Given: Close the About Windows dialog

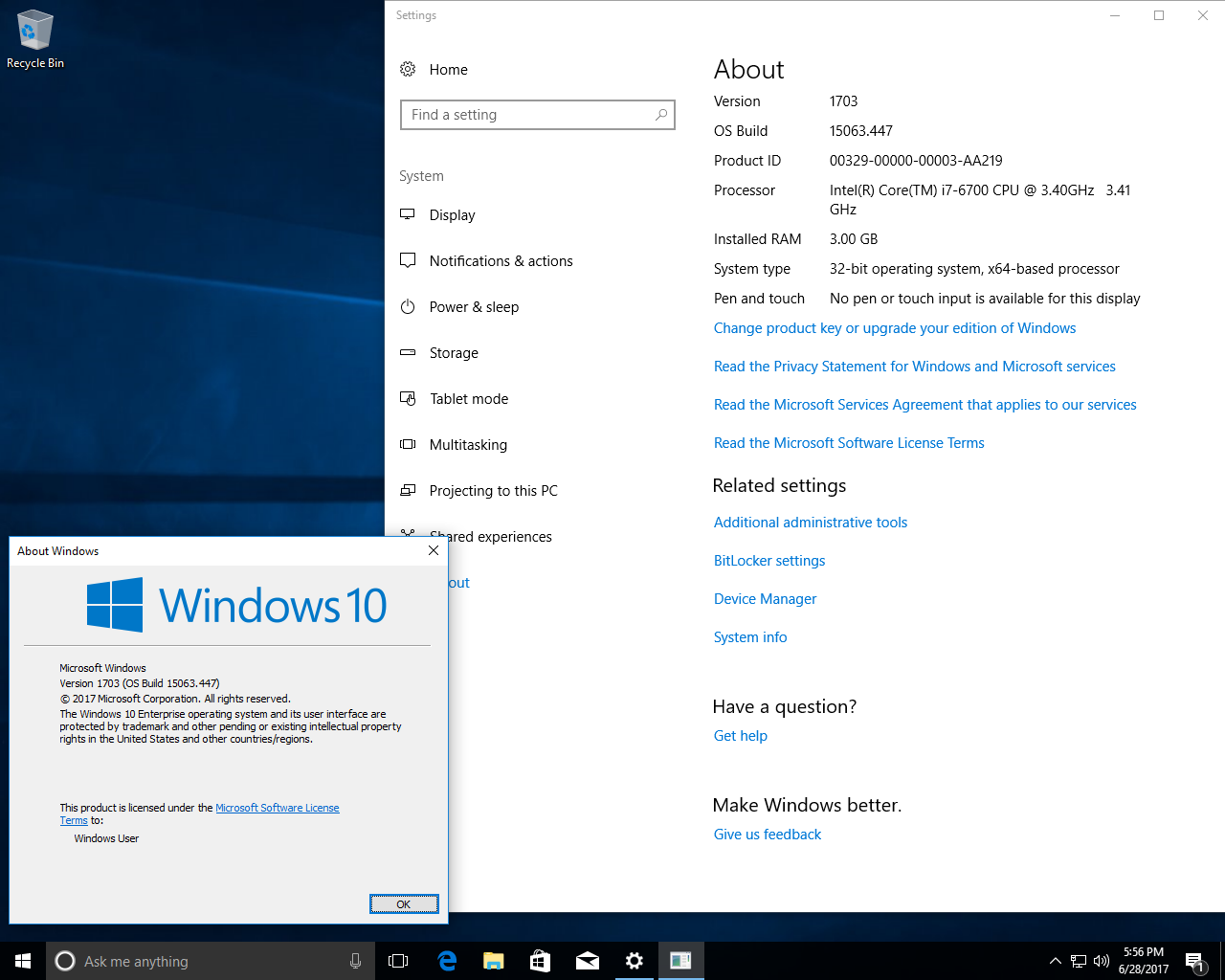Looking at the screenshot, I should tap(434, 550).
